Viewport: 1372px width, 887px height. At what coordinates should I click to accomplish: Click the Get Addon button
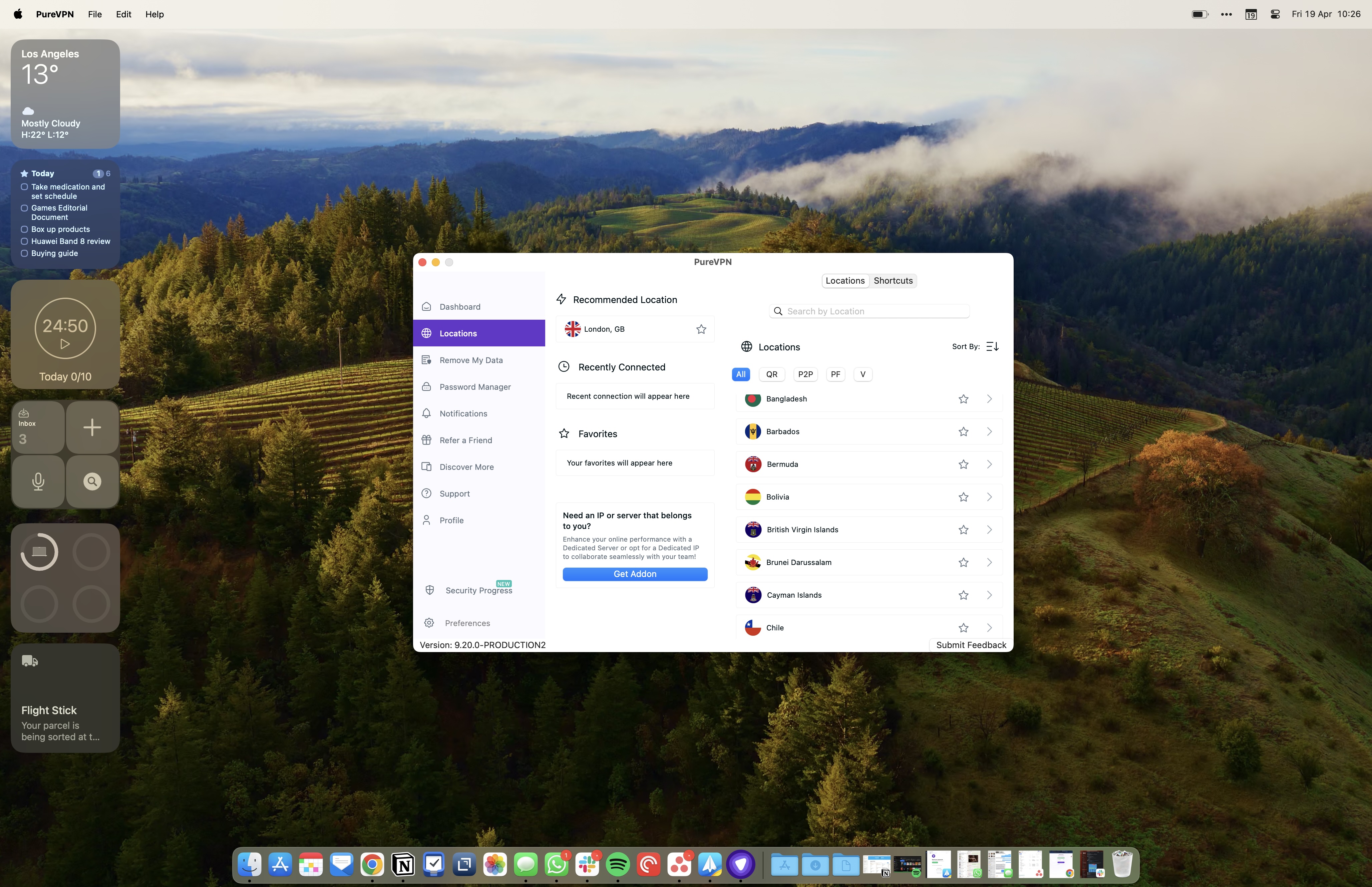tap(635, 574)
